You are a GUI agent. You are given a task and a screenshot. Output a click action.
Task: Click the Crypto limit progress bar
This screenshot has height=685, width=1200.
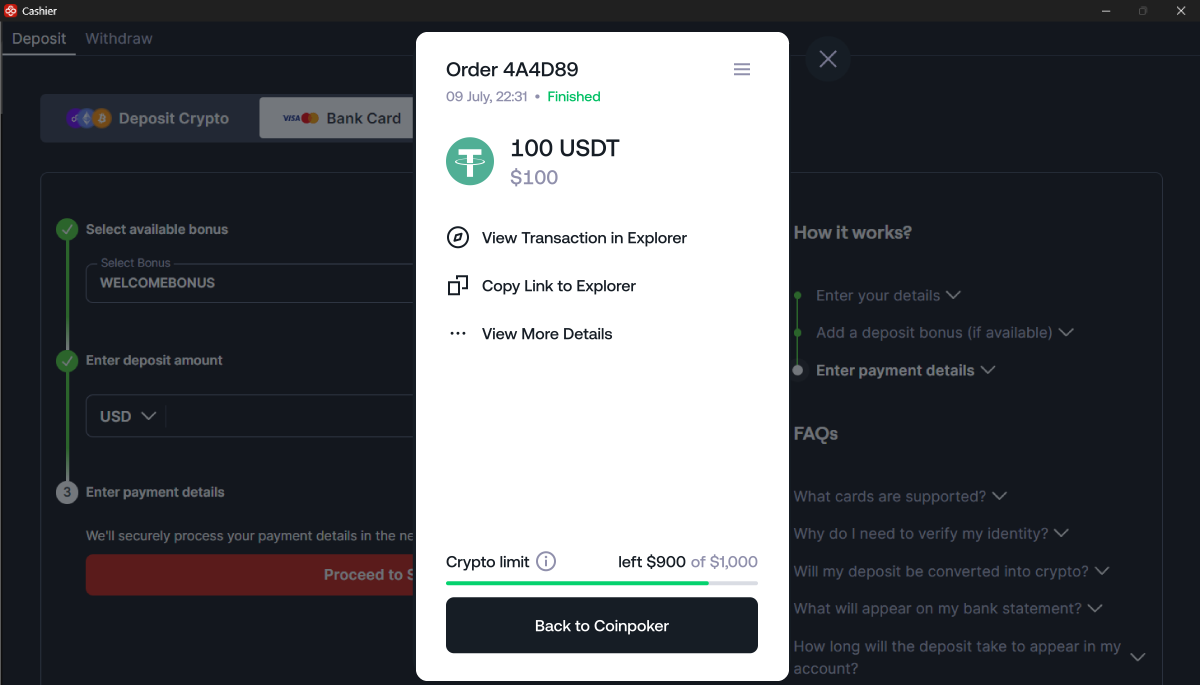(601, 582)
